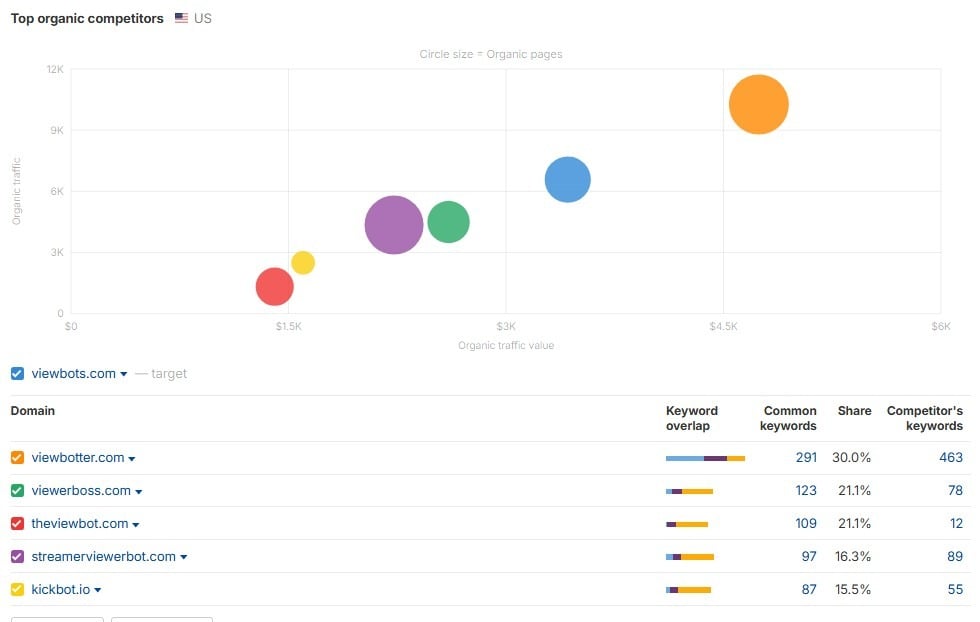Click the orange bubble on the chart
The width and height of the screenshot is (980, 622).
tap(758, 104)
